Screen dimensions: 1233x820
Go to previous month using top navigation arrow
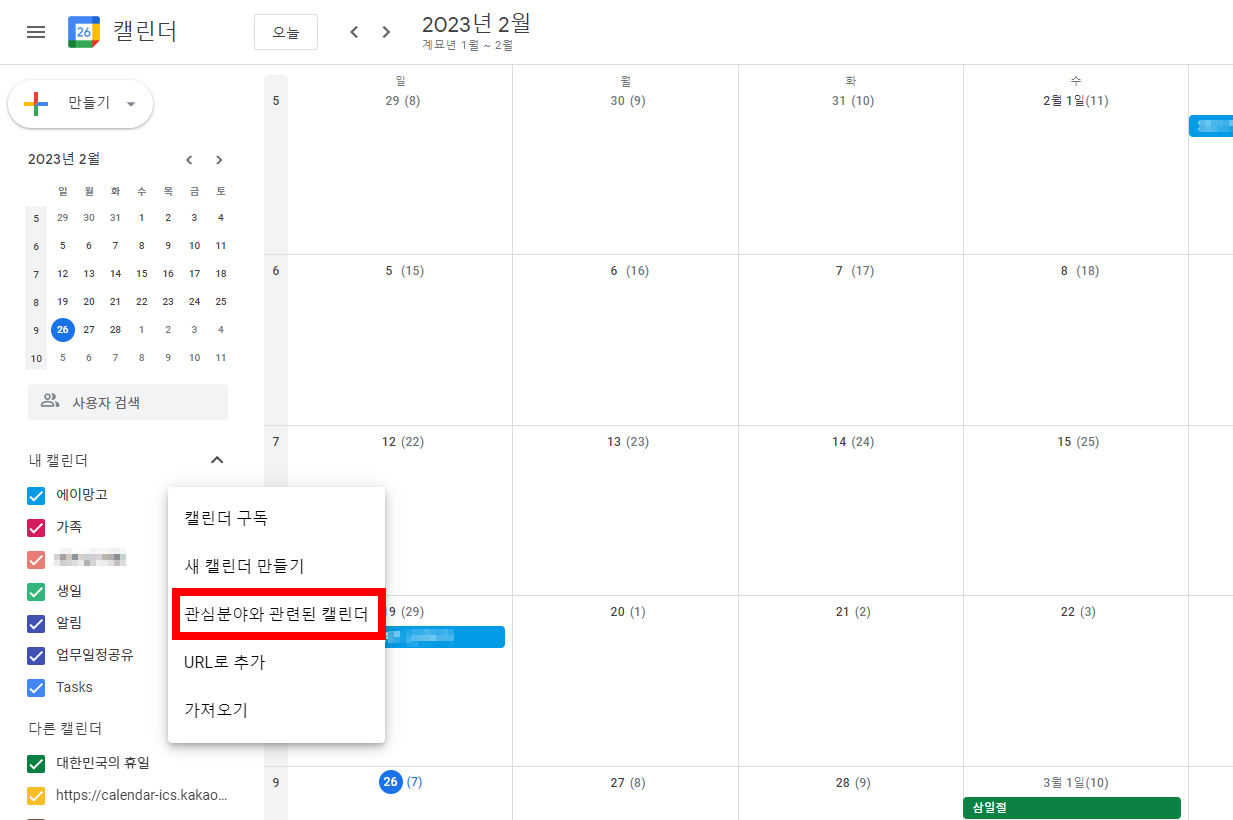(354, 31)
